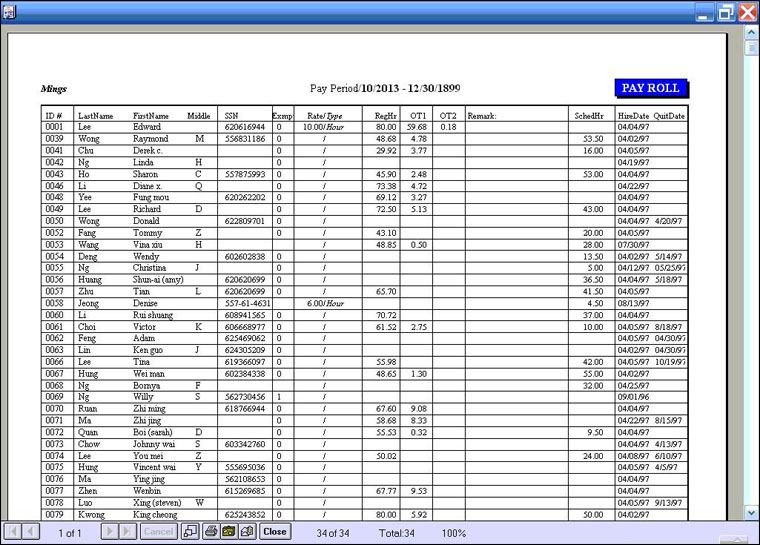Open the window system menu icon
This screenshot has width=760, height=545.
(x=9, y=11)
